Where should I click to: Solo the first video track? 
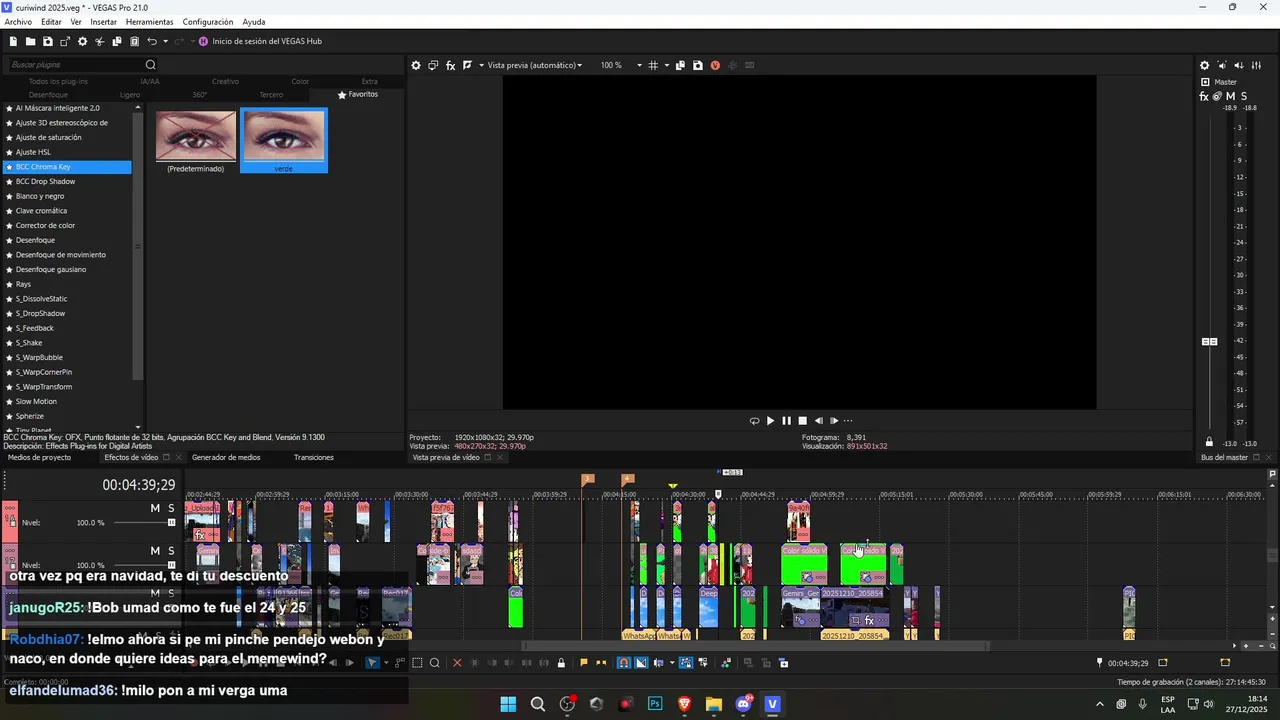pos(171,508)
